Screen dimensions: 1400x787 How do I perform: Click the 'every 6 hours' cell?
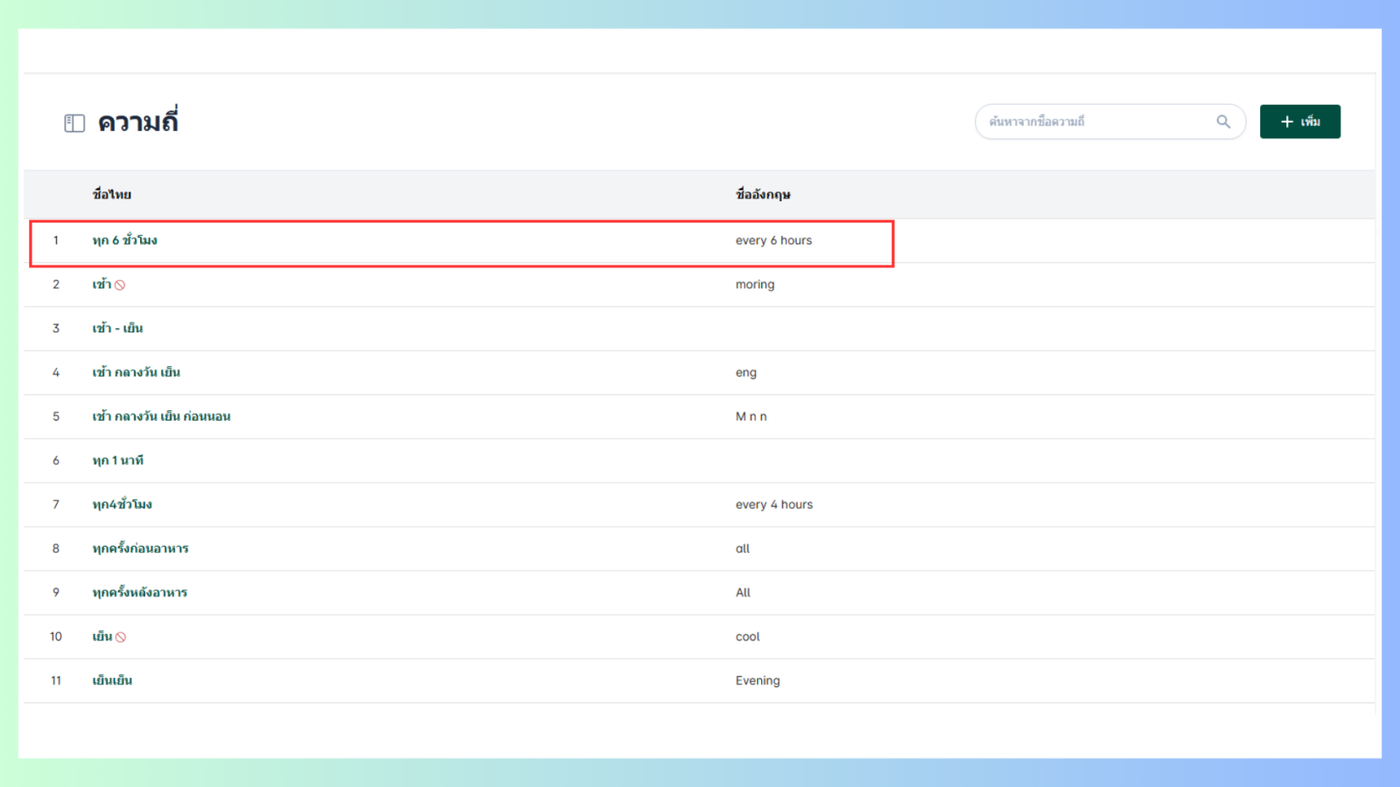point(774,240)
